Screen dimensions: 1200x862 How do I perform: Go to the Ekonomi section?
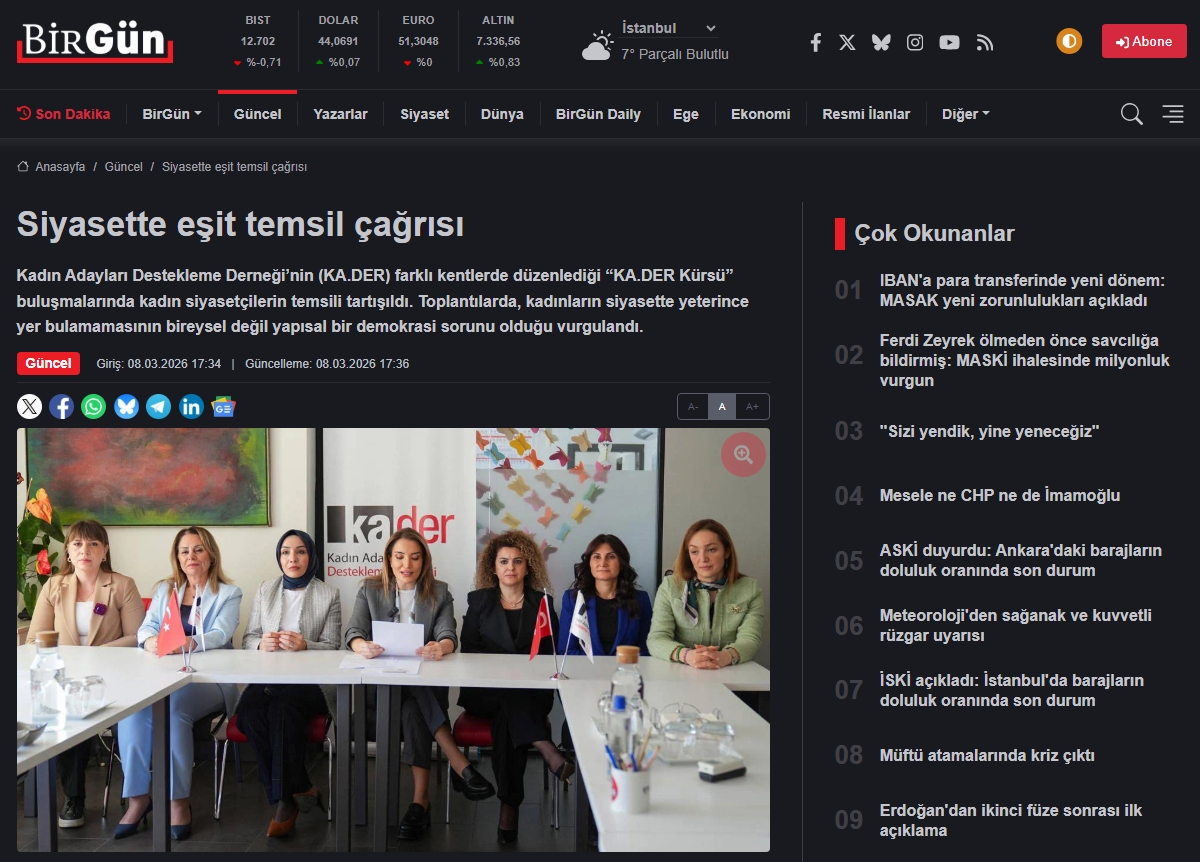[x=760, y=114]
